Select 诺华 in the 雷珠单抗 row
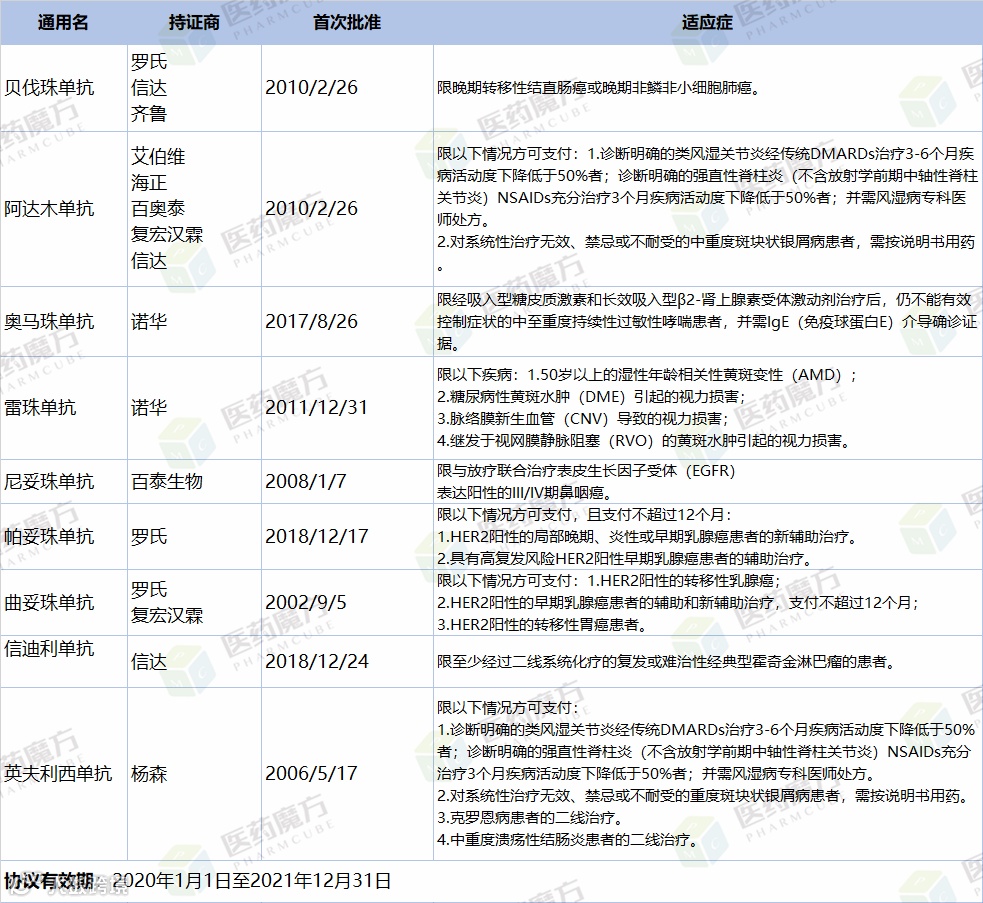Image resolution: width=983 pixels, height=903 pixels. [x=149, y=408]
